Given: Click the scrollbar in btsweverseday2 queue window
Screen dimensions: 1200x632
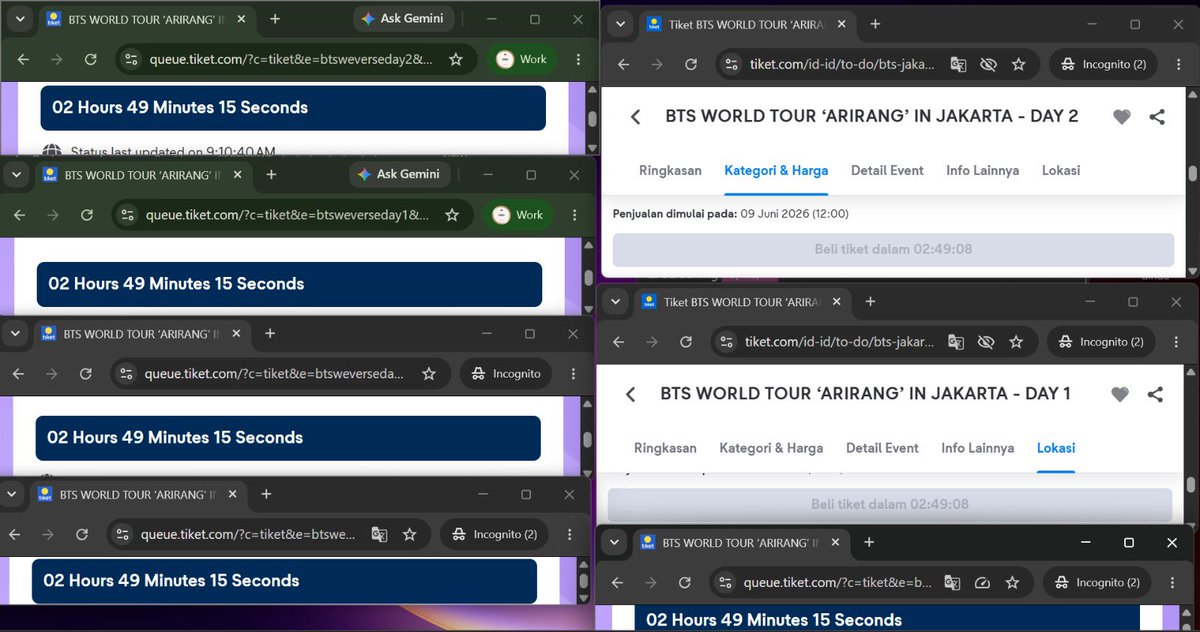Looking at the screenshot, I should tap(592, 120).
